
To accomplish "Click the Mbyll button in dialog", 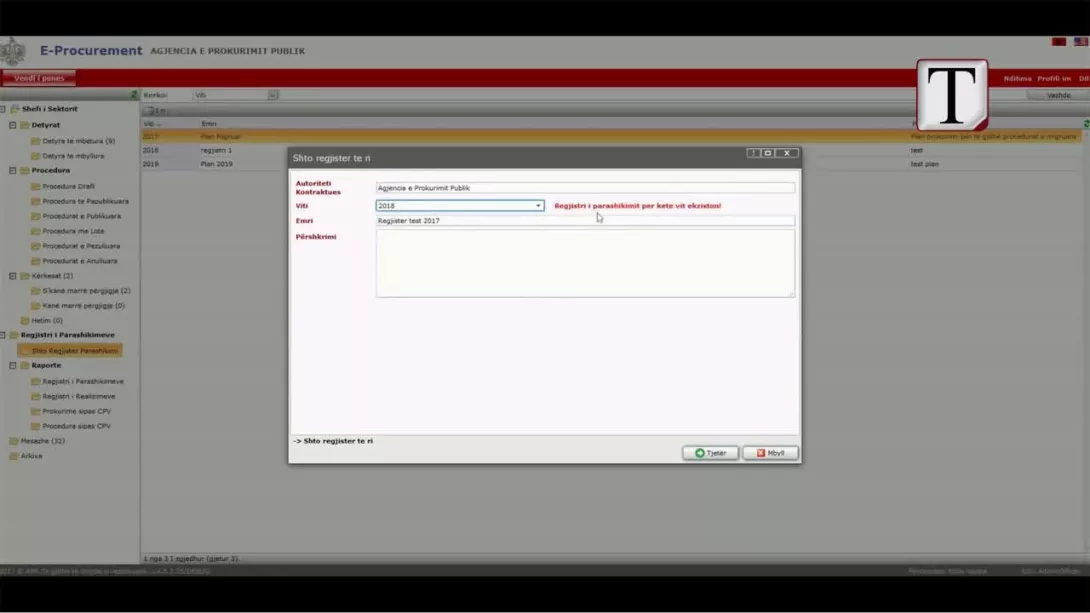I will [x=770, y=453].
